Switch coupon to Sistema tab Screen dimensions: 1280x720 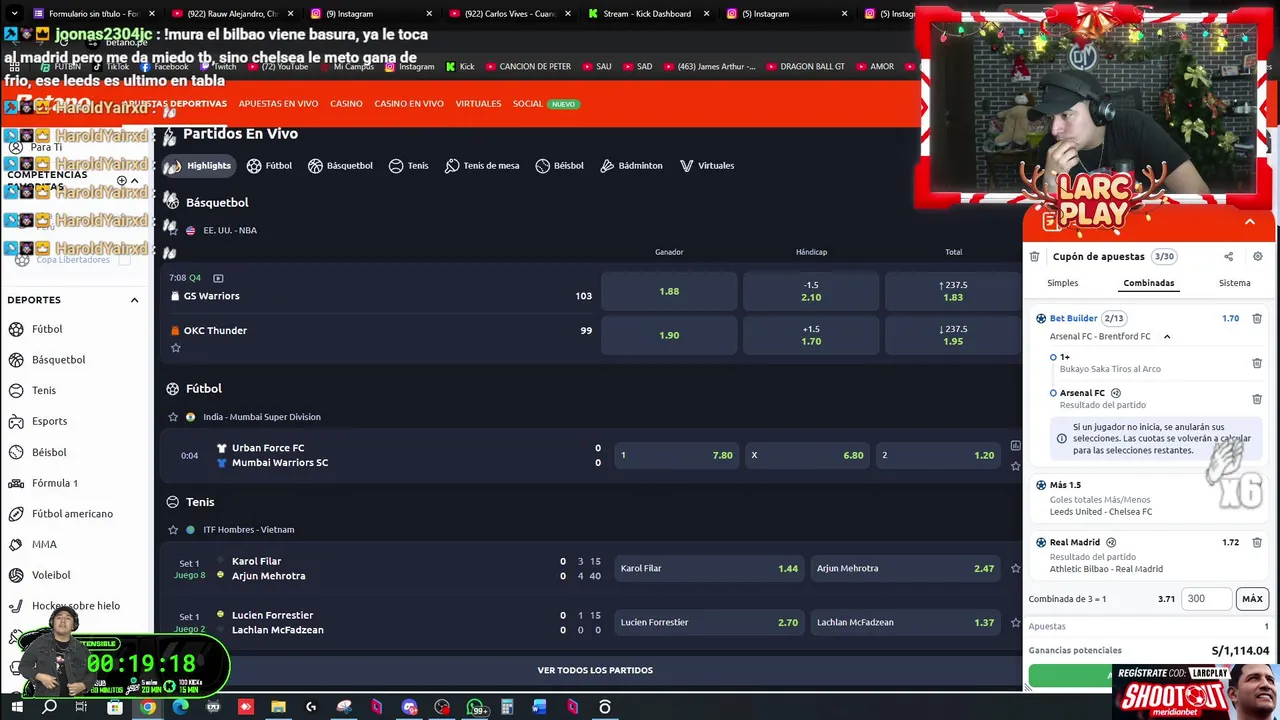pyautogui.click(x=1234, y=283)
